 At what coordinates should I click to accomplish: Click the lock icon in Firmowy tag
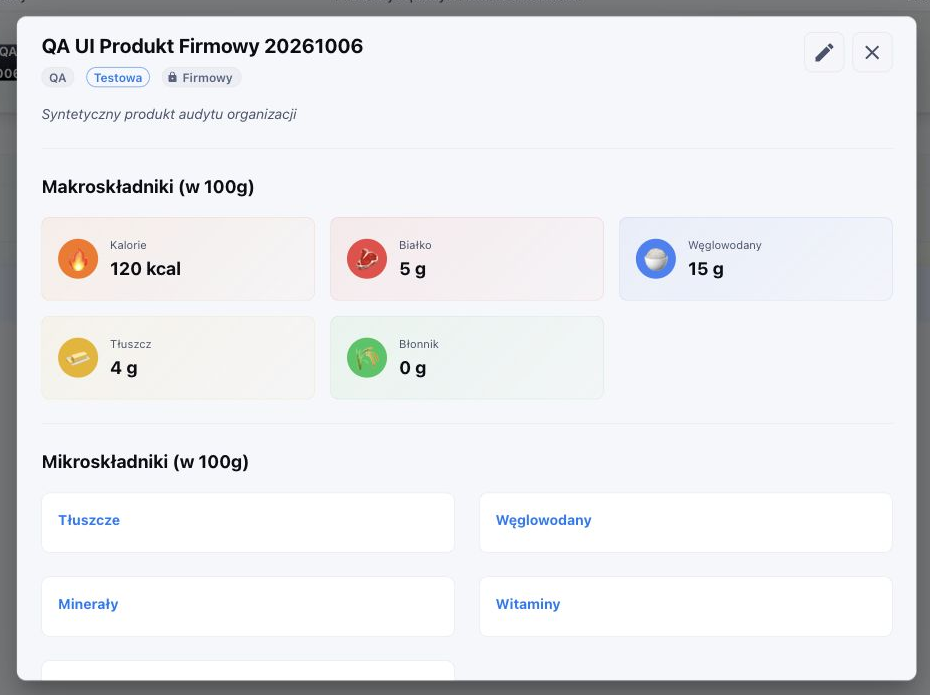173,78
